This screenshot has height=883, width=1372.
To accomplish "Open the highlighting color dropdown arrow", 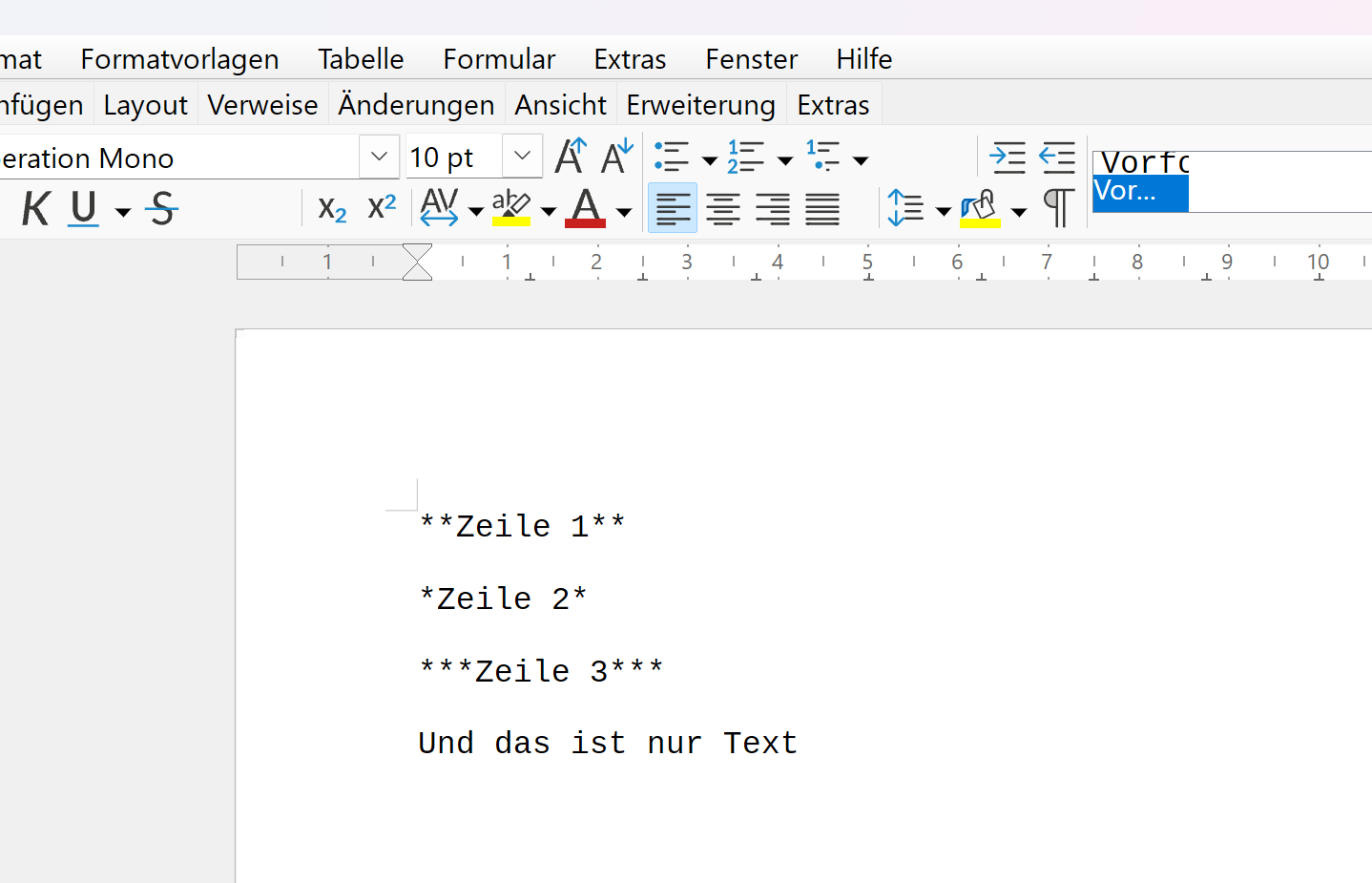I will (x=548, y=212).
